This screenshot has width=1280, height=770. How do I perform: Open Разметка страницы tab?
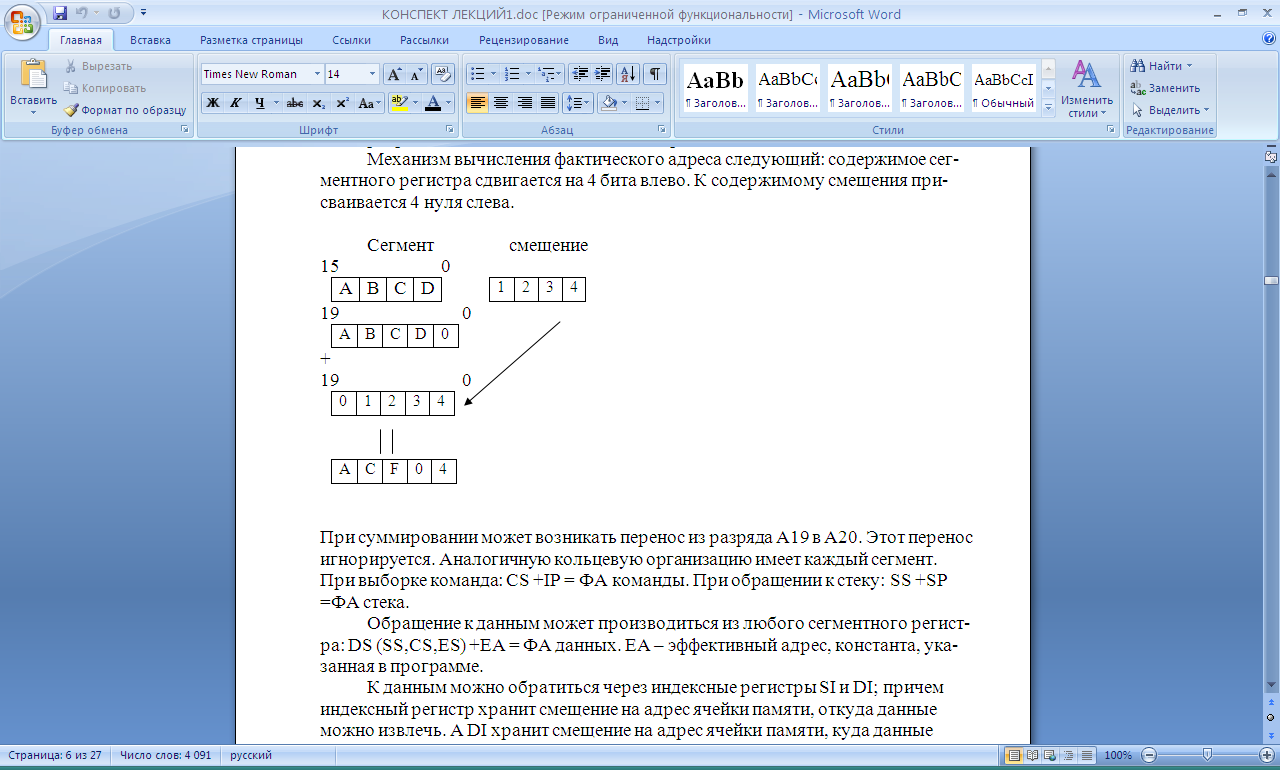pos(251,40)
